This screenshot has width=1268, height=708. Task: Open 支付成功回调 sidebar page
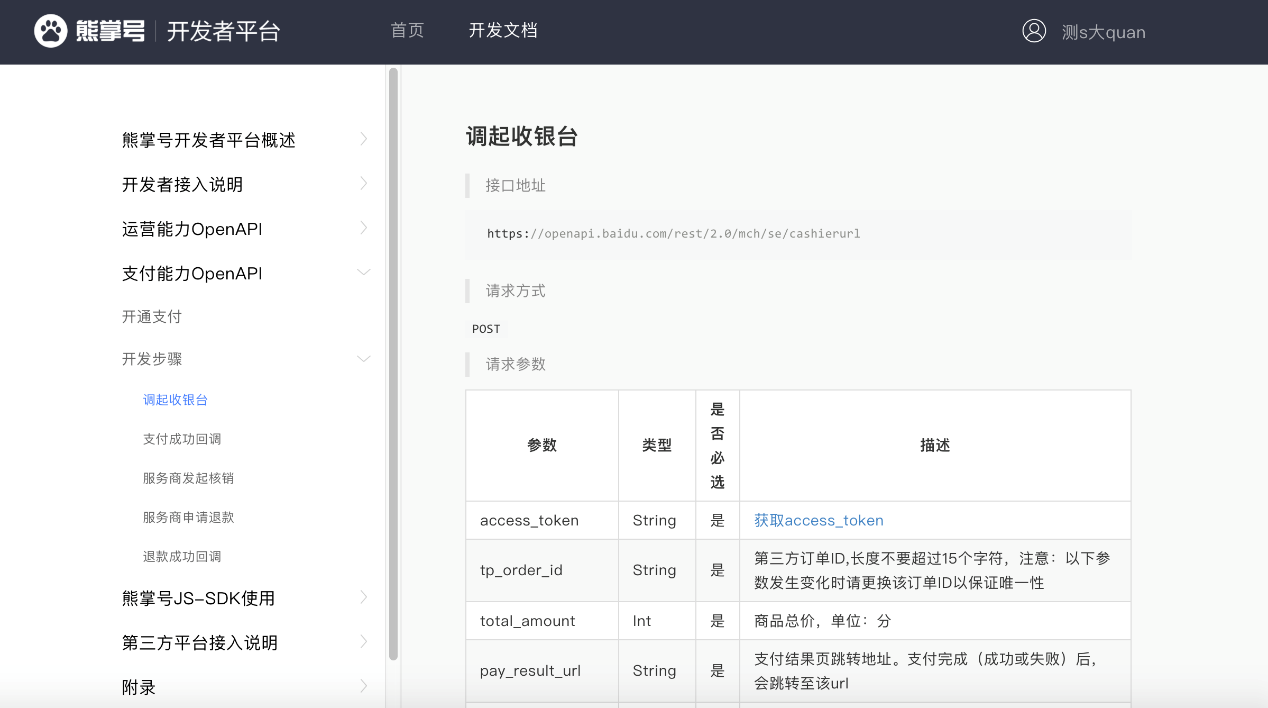(182, 439)
